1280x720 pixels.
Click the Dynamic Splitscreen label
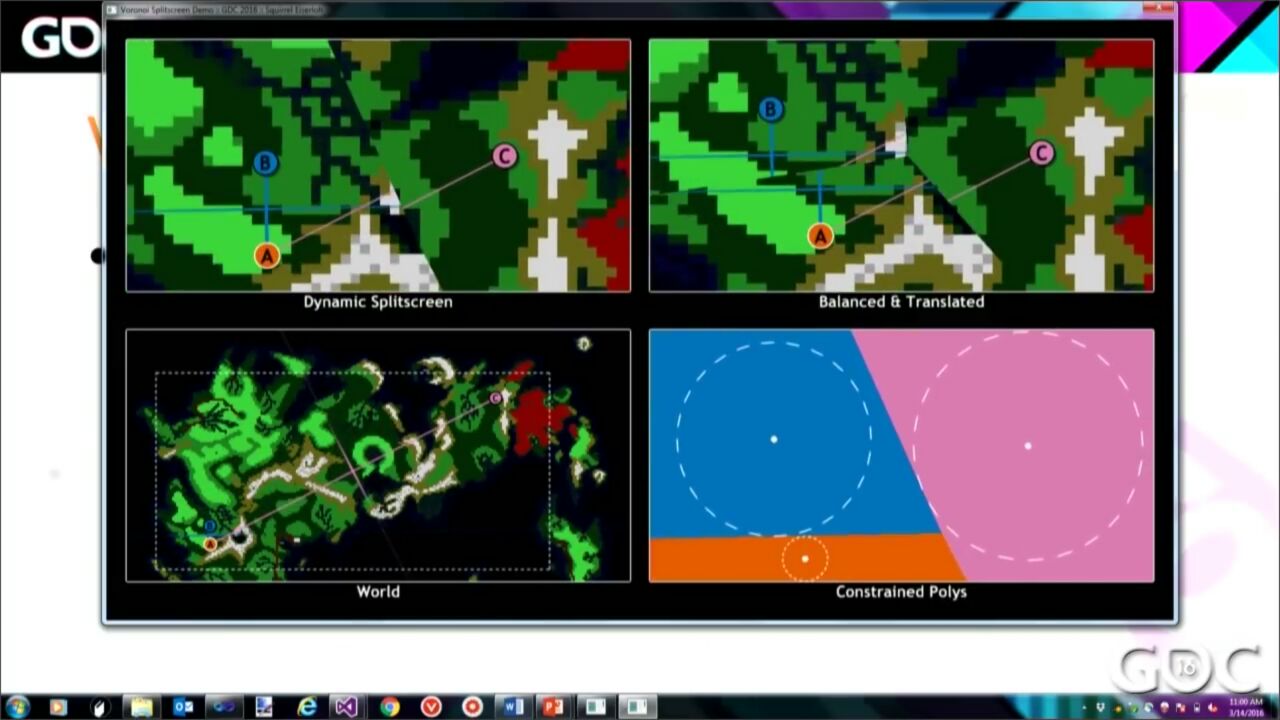coord(378,302)
